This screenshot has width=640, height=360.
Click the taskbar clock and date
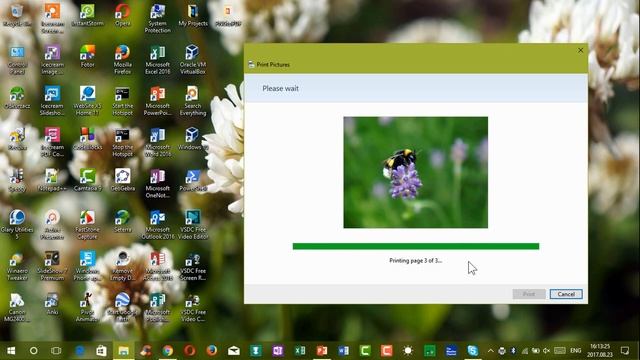click(x=600, y=351)
